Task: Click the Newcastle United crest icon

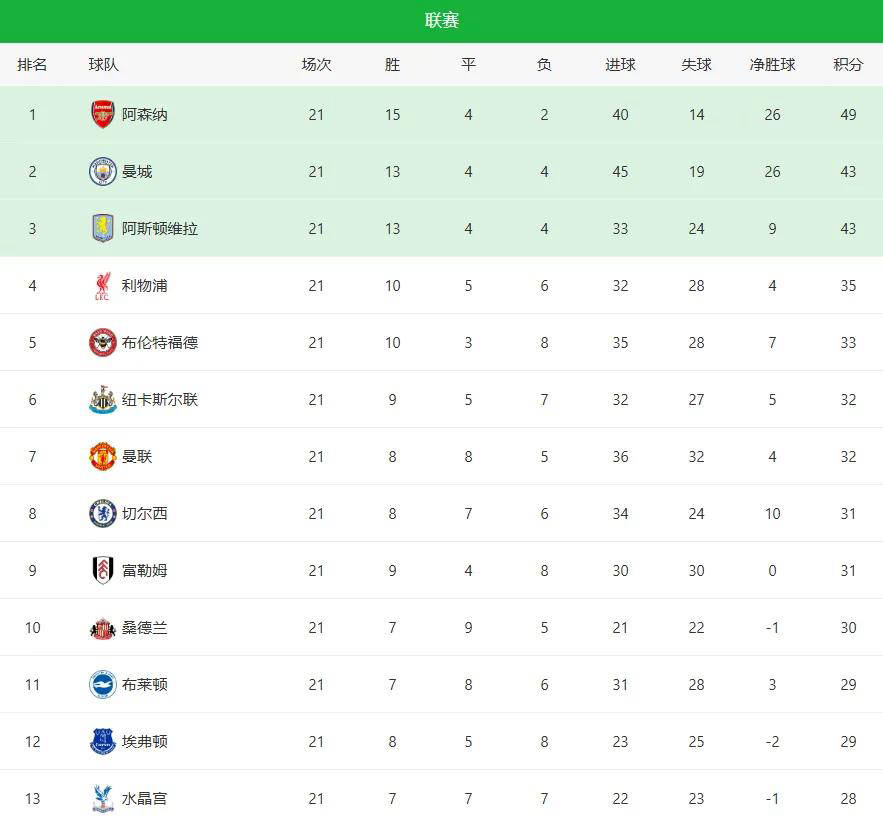Action: pos(102,400)
